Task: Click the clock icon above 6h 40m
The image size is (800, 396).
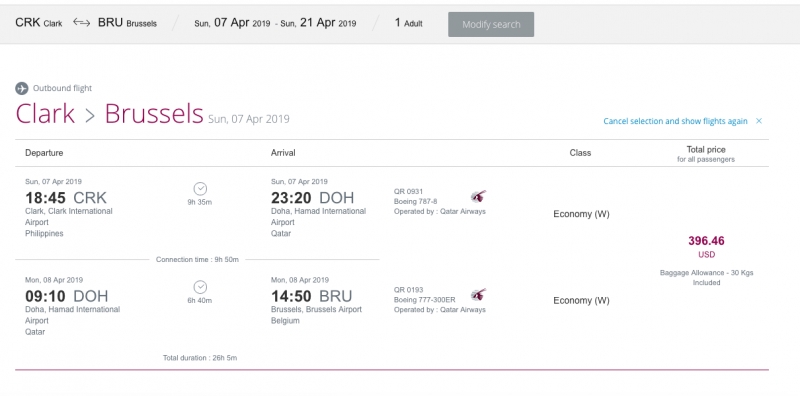Action: (200, 287)
